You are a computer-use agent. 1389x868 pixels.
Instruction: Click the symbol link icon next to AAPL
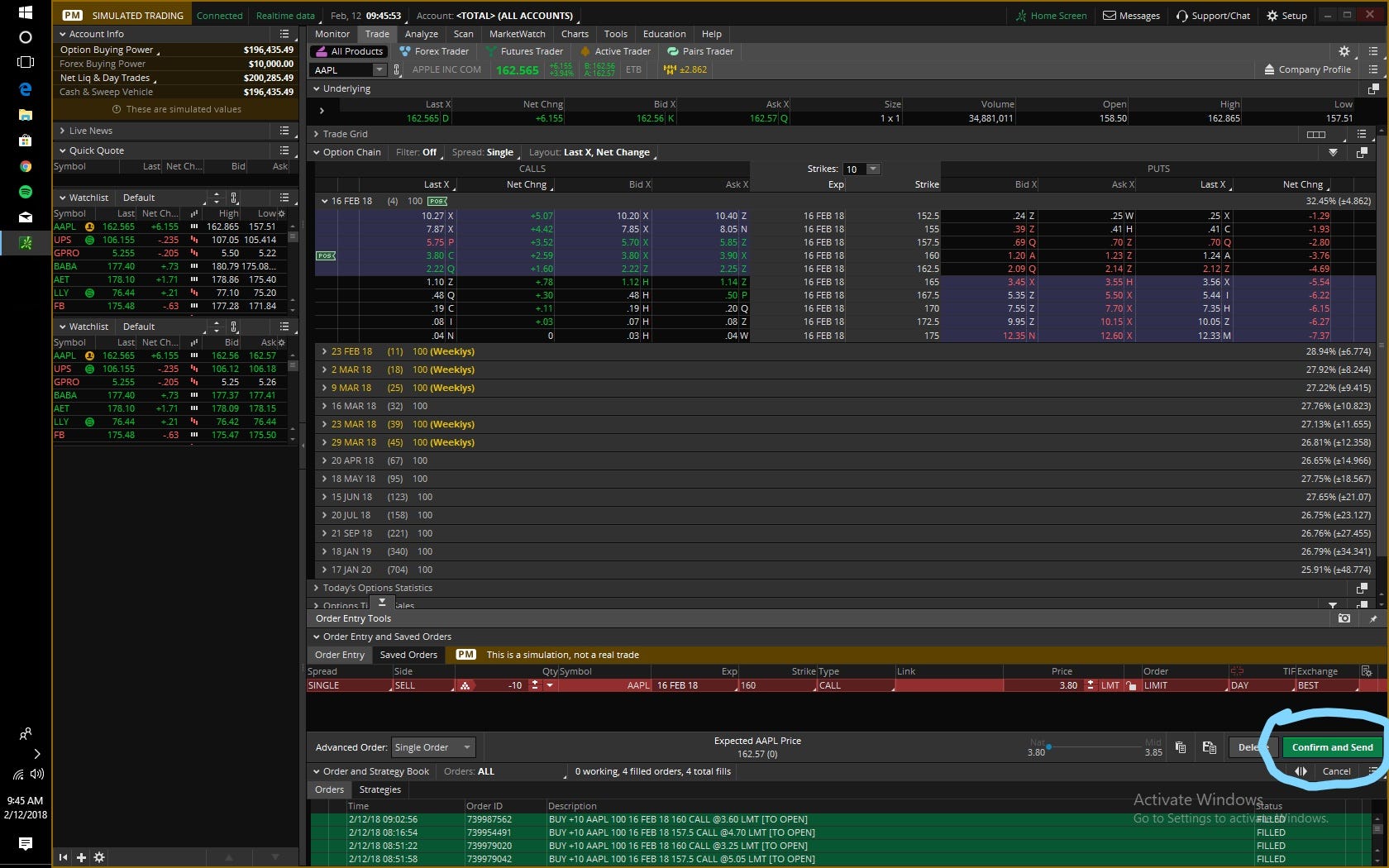(x=397, y=70)
